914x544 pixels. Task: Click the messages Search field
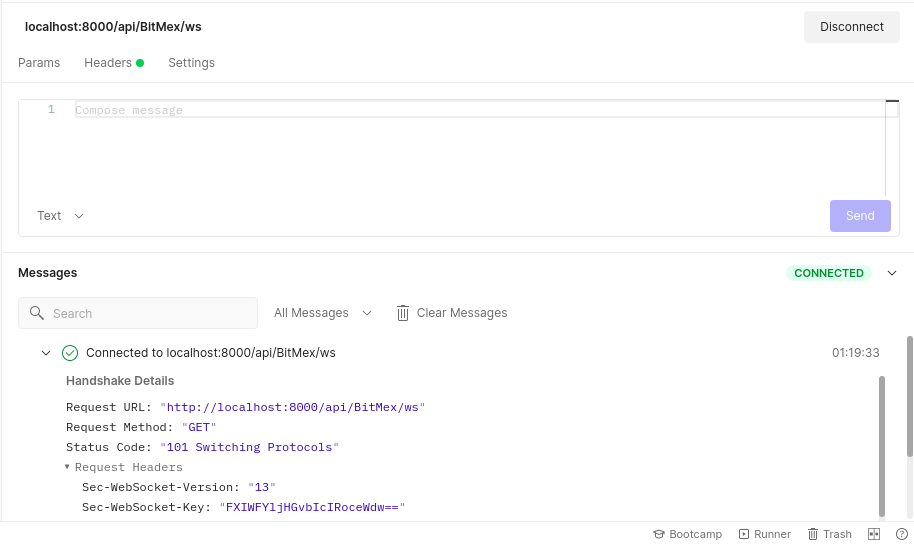(x=138, y=313)
